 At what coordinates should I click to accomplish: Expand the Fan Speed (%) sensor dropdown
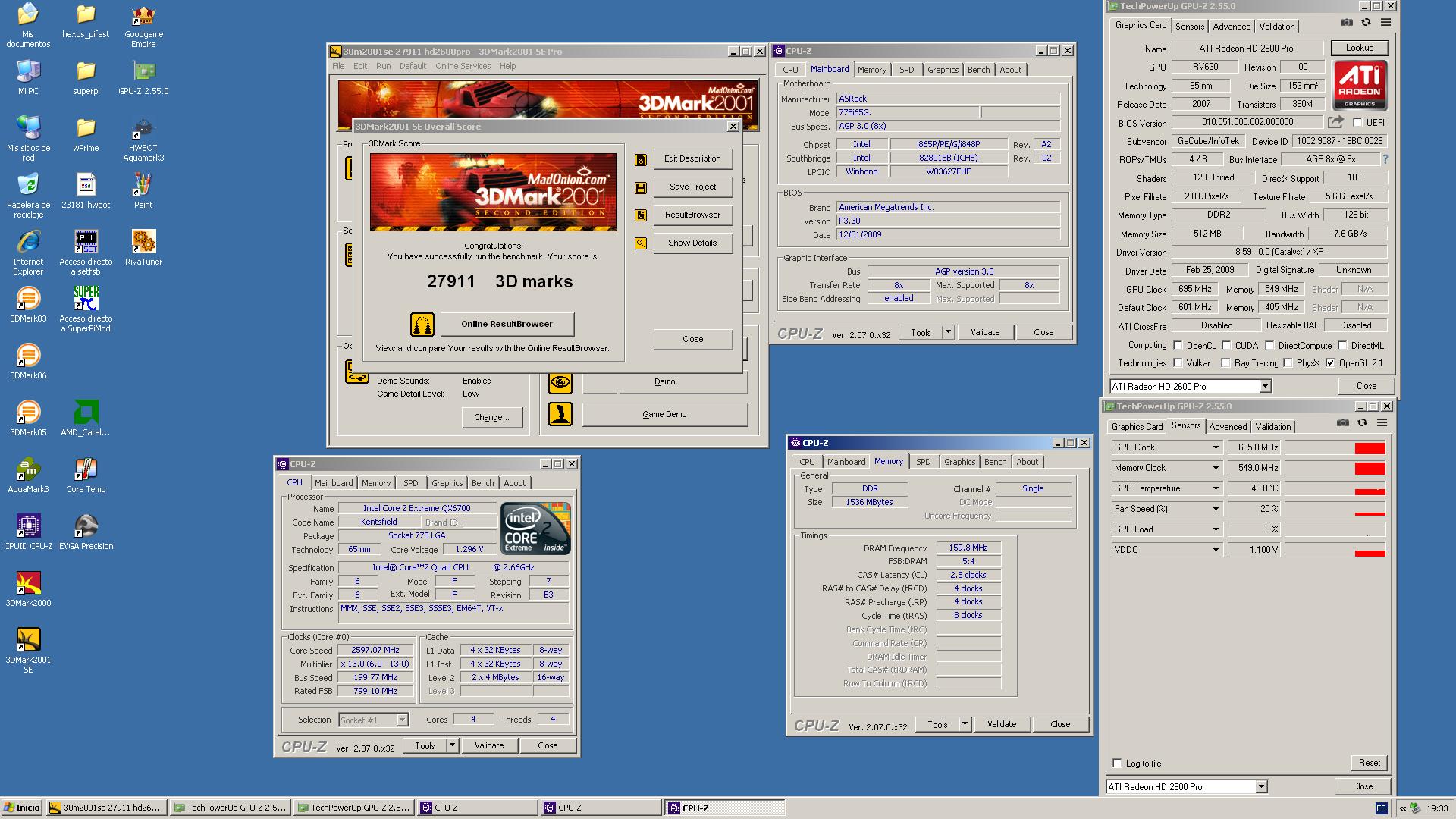coord(1216,509)
